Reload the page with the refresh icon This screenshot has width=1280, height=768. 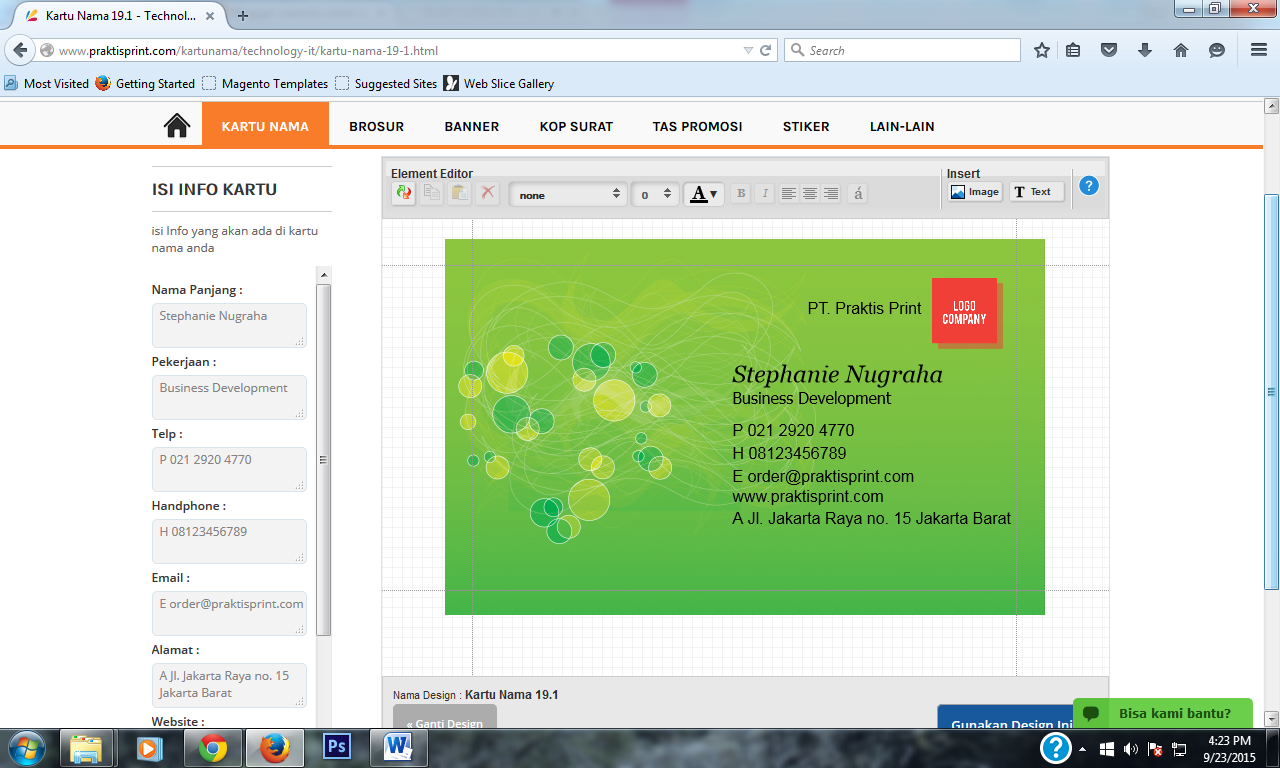[766, 50]
